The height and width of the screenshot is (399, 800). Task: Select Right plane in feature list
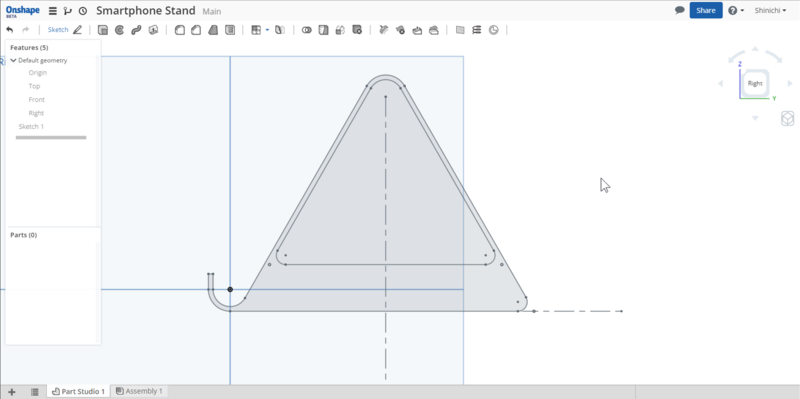click(36, 113)
